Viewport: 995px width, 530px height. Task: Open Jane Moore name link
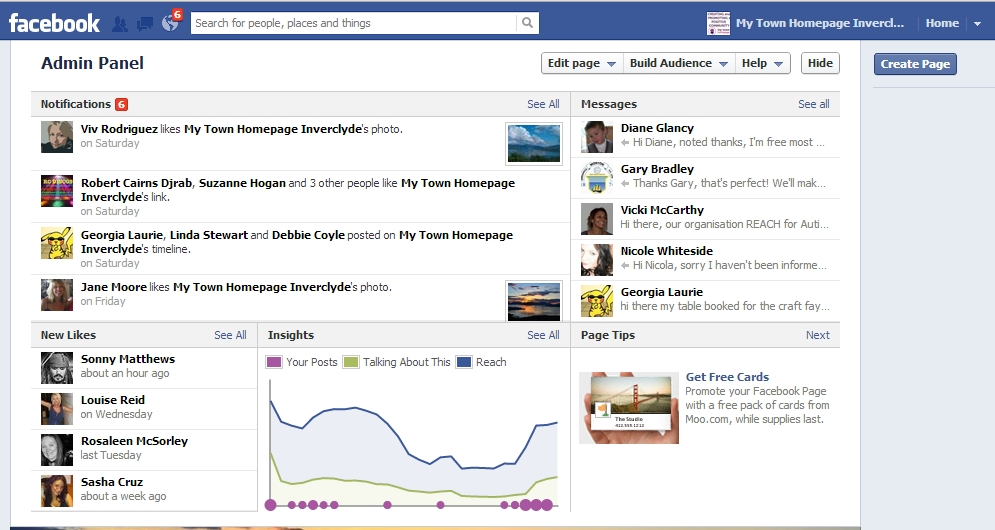click(x=114, y=287)
